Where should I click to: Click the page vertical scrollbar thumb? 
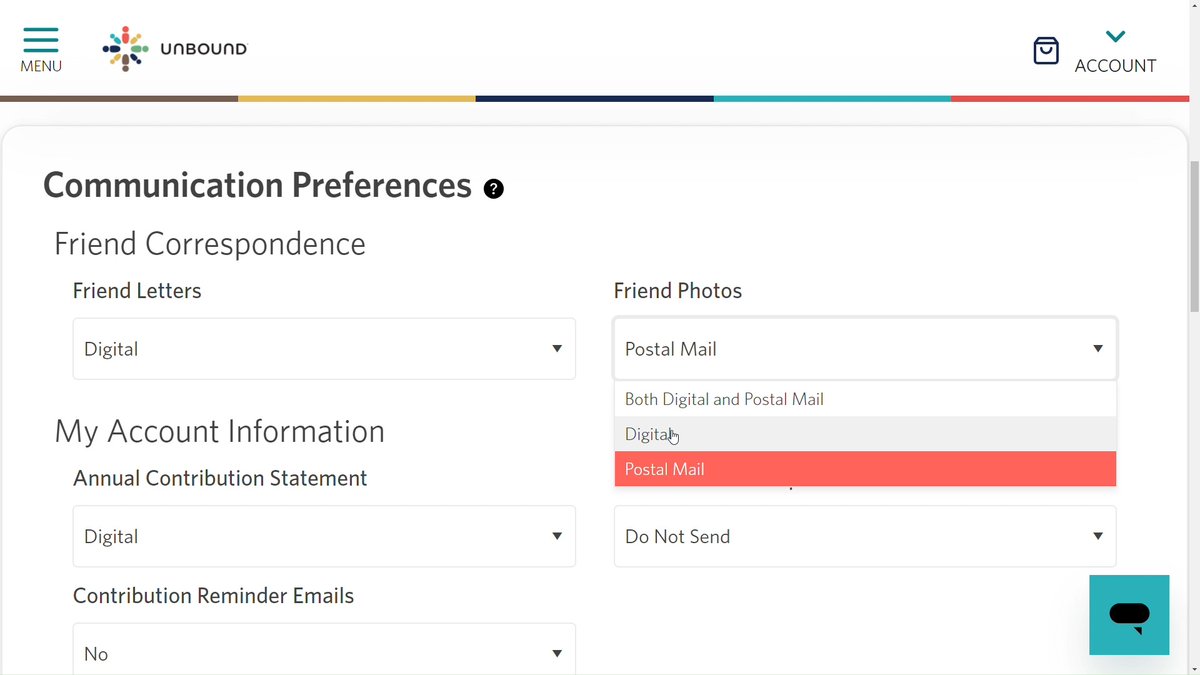tap(1194, 235)
